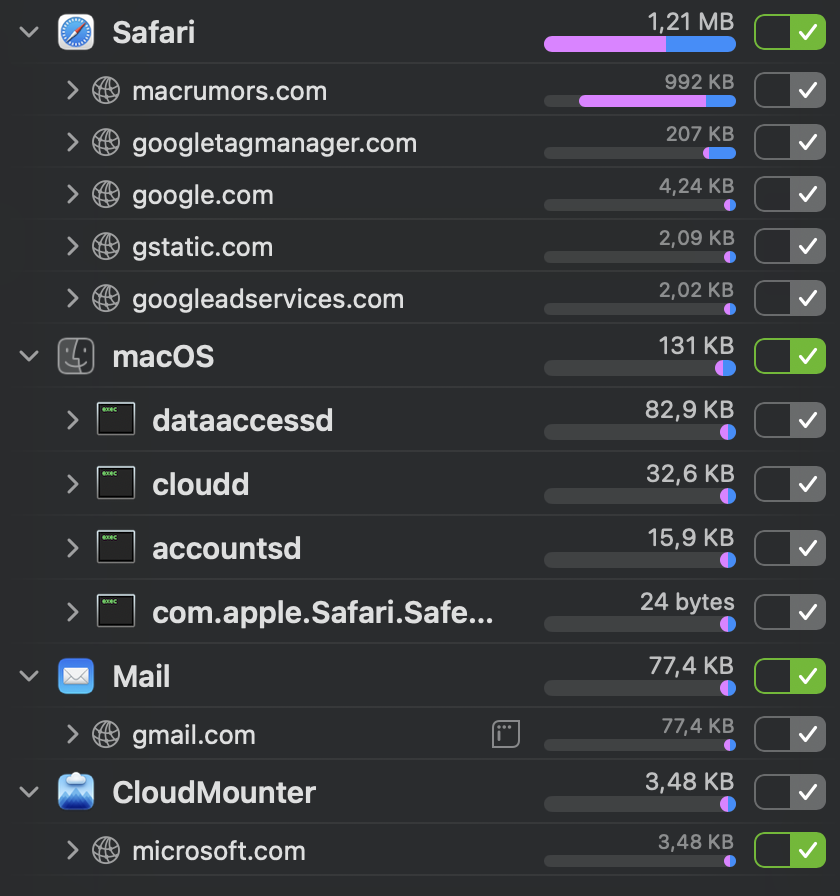Viewport: 840px width, 896px height.
Task: Click the Mail envelope app icon
Action: (x=76, y=676)
